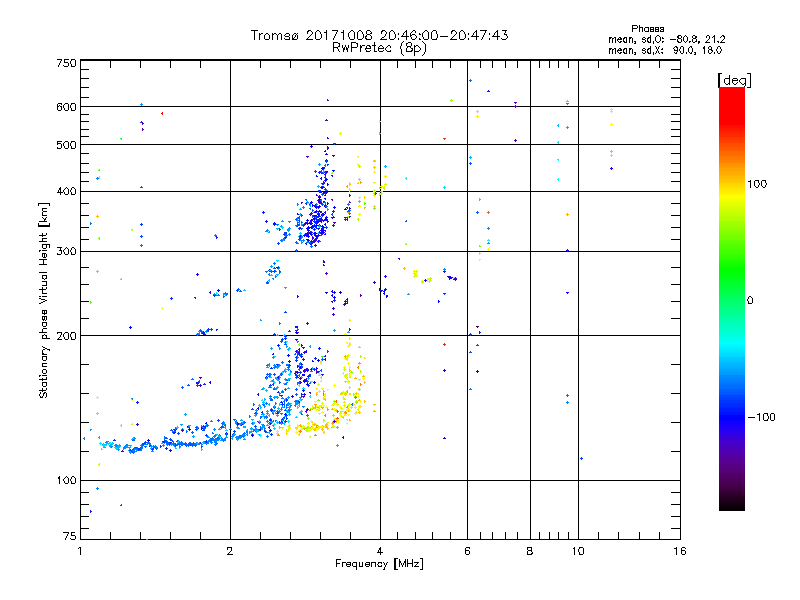
Task: Click x-axis tick label '2'
Action: pyautogui.click(x=230, y=551)
